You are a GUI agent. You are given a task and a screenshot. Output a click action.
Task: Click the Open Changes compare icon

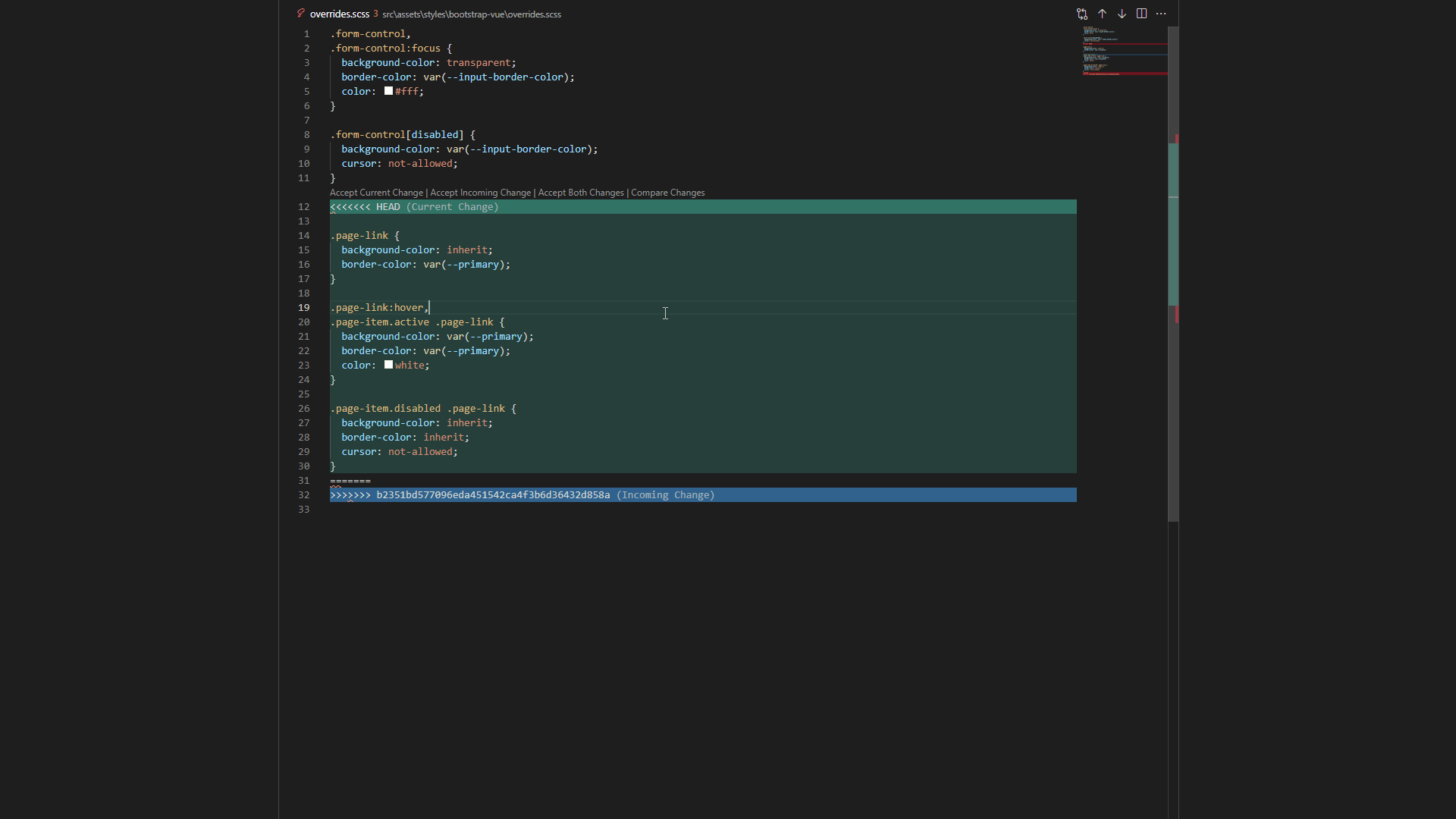1082,14
